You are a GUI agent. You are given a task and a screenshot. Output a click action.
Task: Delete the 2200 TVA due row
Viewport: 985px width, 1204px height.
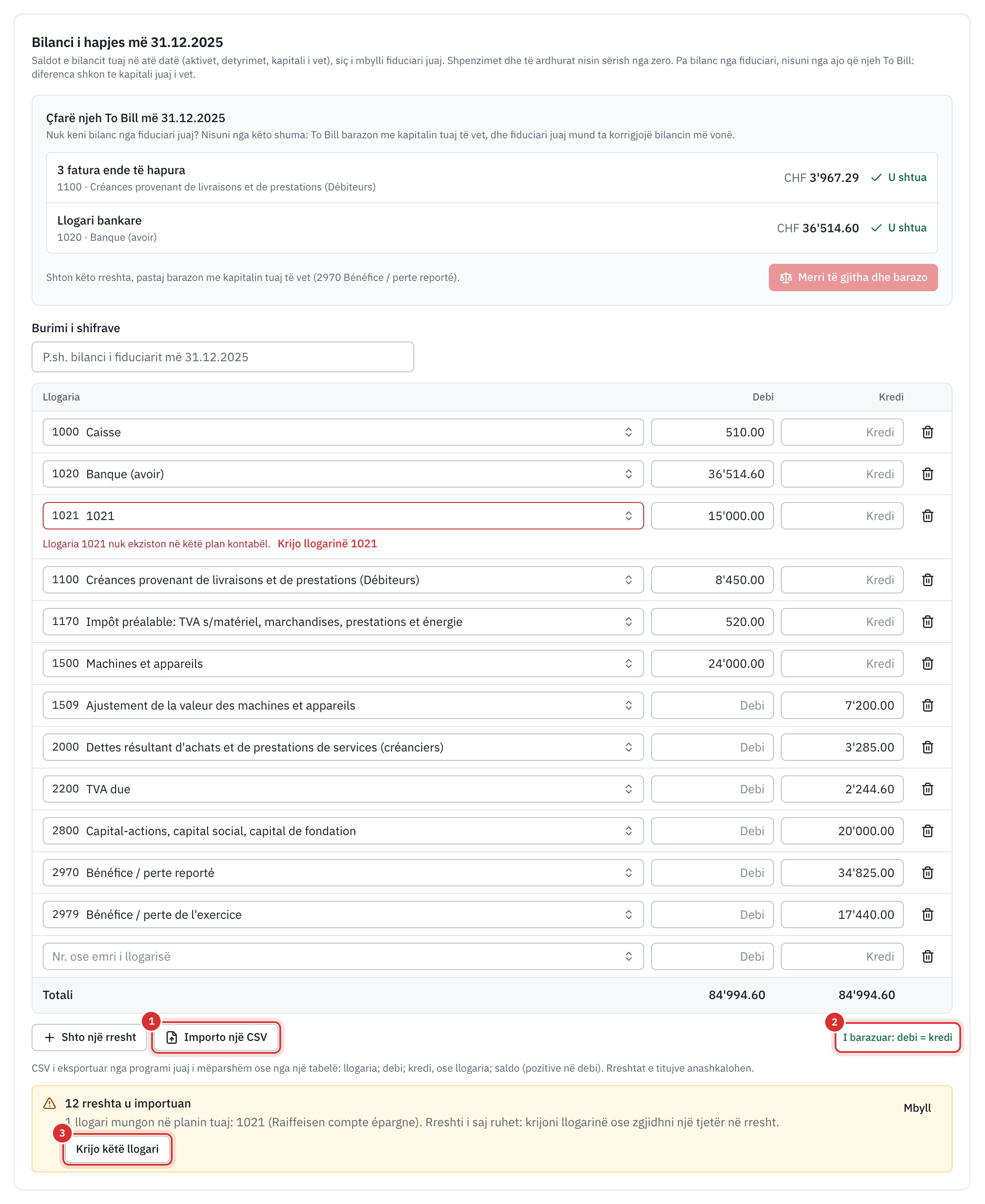tap(927, 789)
